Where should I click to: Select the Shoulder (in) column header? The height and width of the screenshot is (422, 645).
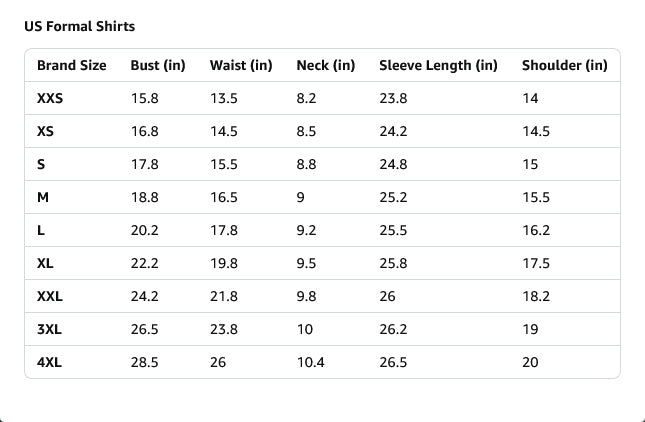tap(564, 66)
